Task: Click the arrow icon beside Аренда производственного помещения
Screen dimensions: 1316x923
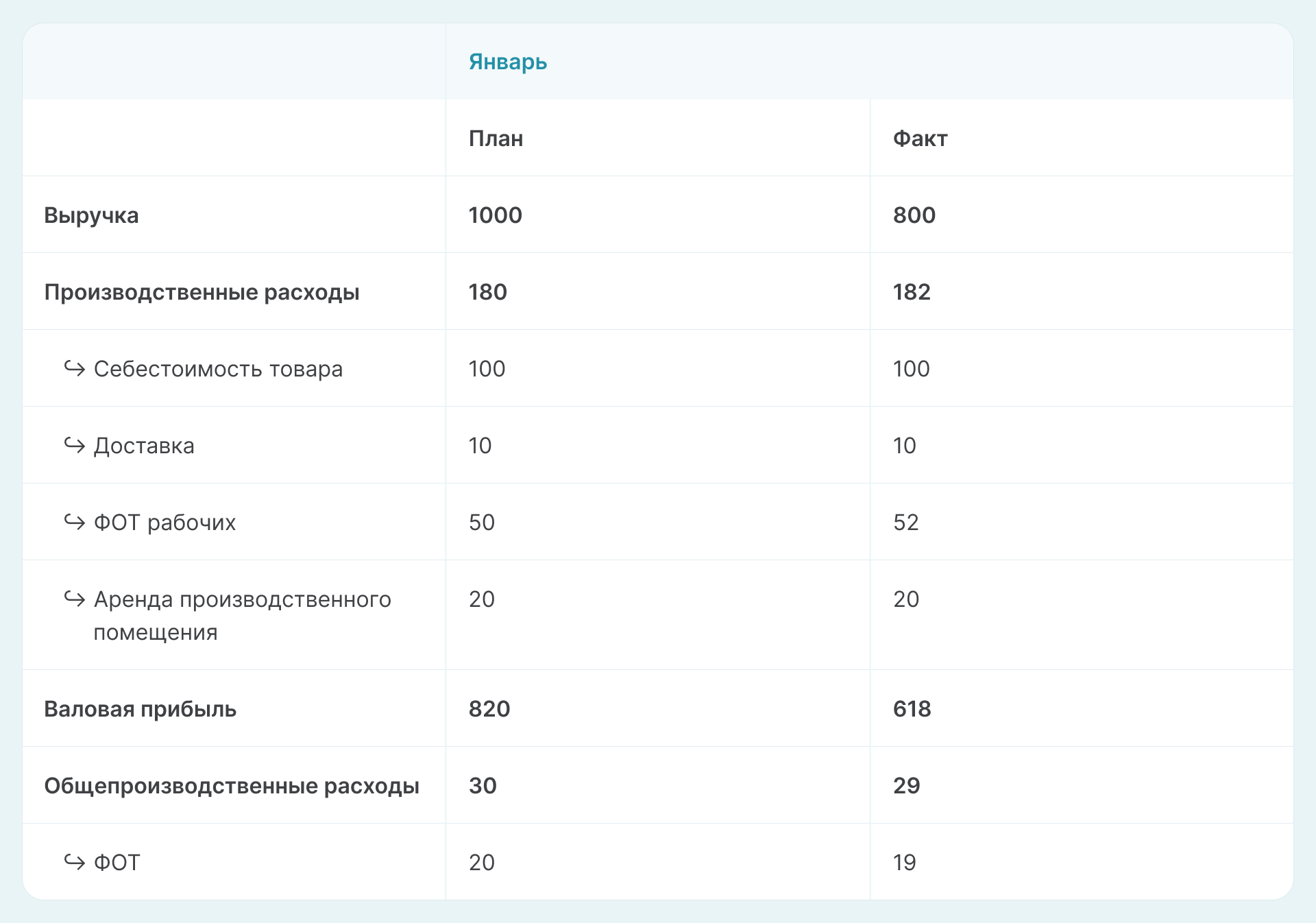Action: pyautogui.click(x=74, y=599)
